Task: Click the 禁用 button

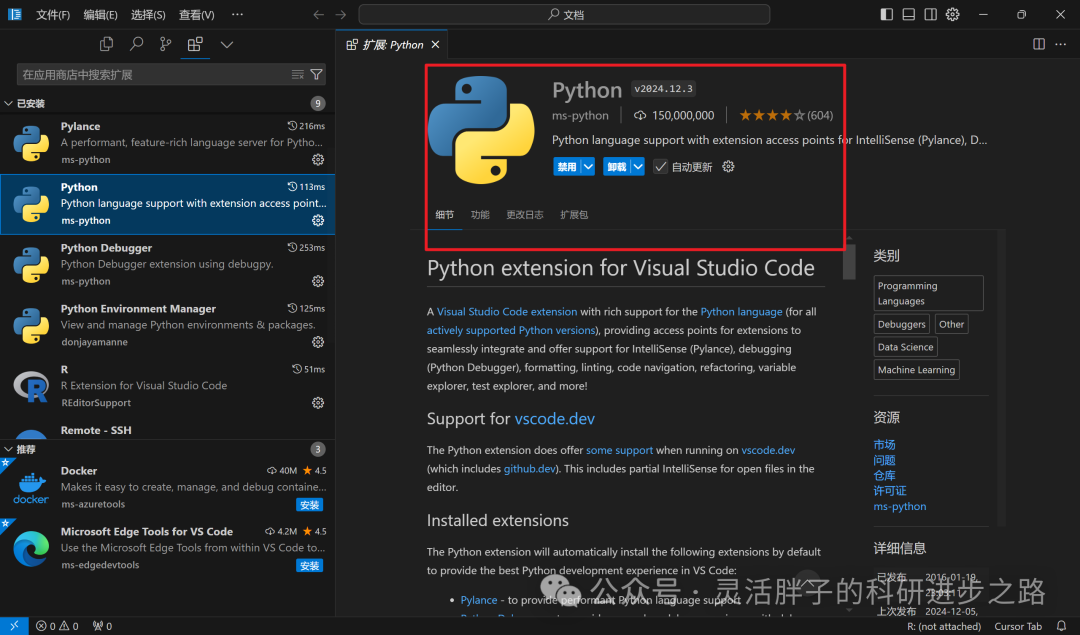Action: [567, 167]
